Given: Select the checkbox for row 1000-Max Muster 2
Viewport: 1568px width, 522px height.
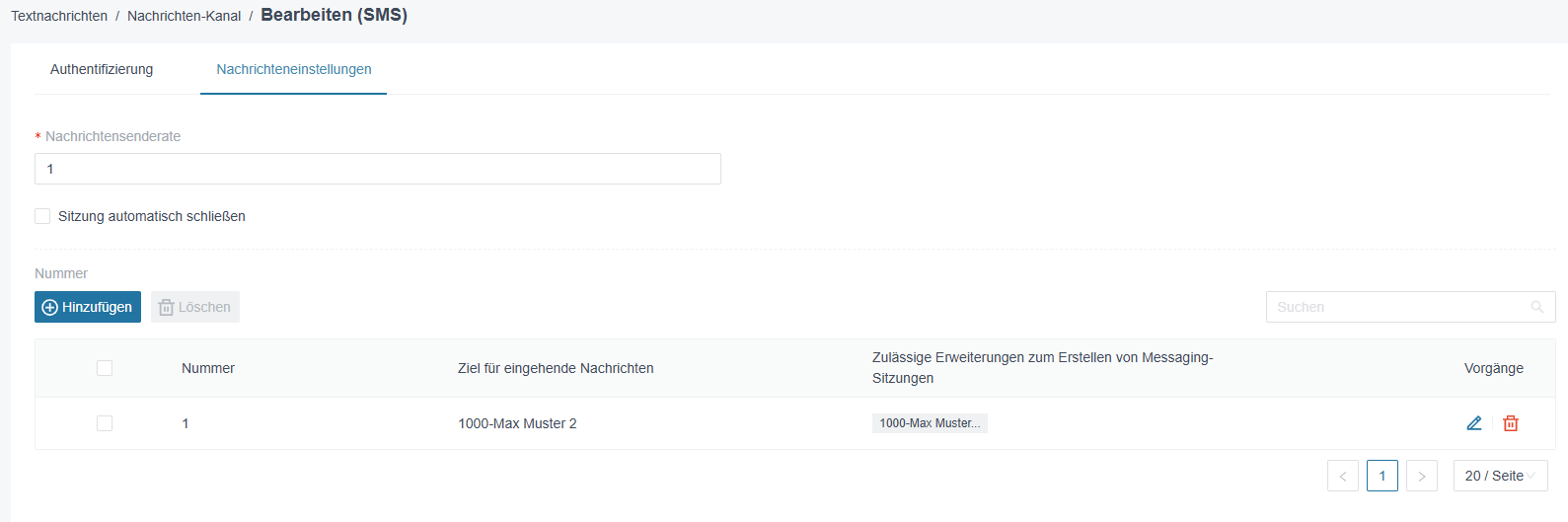Looking at the screenshot, I should point(105,423).
